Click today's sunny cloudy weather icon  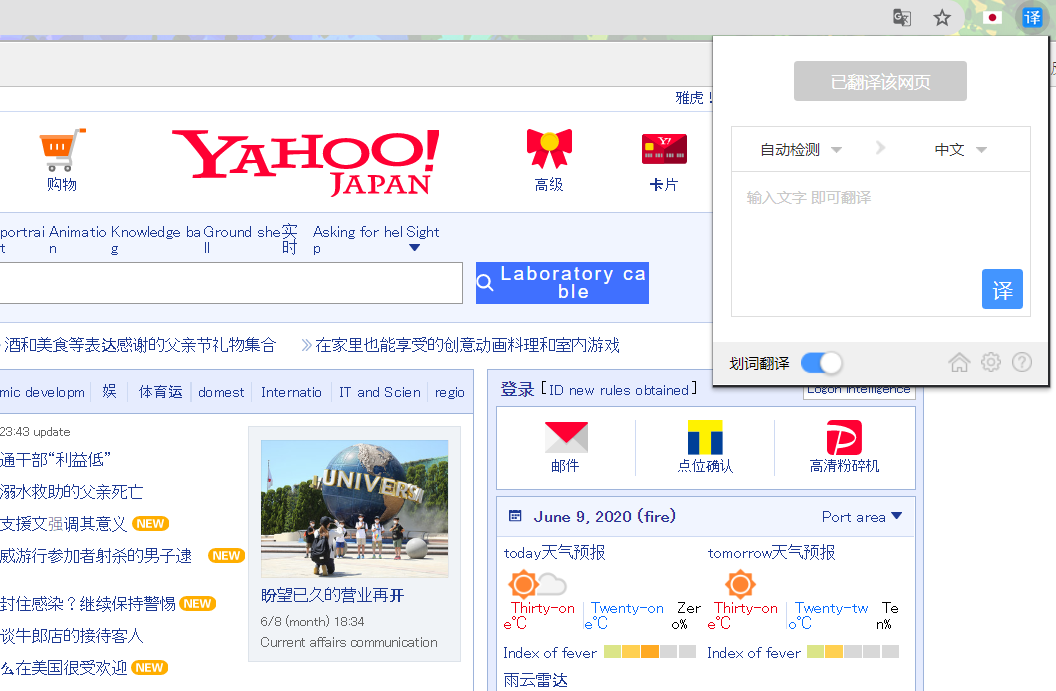point(537,584)
